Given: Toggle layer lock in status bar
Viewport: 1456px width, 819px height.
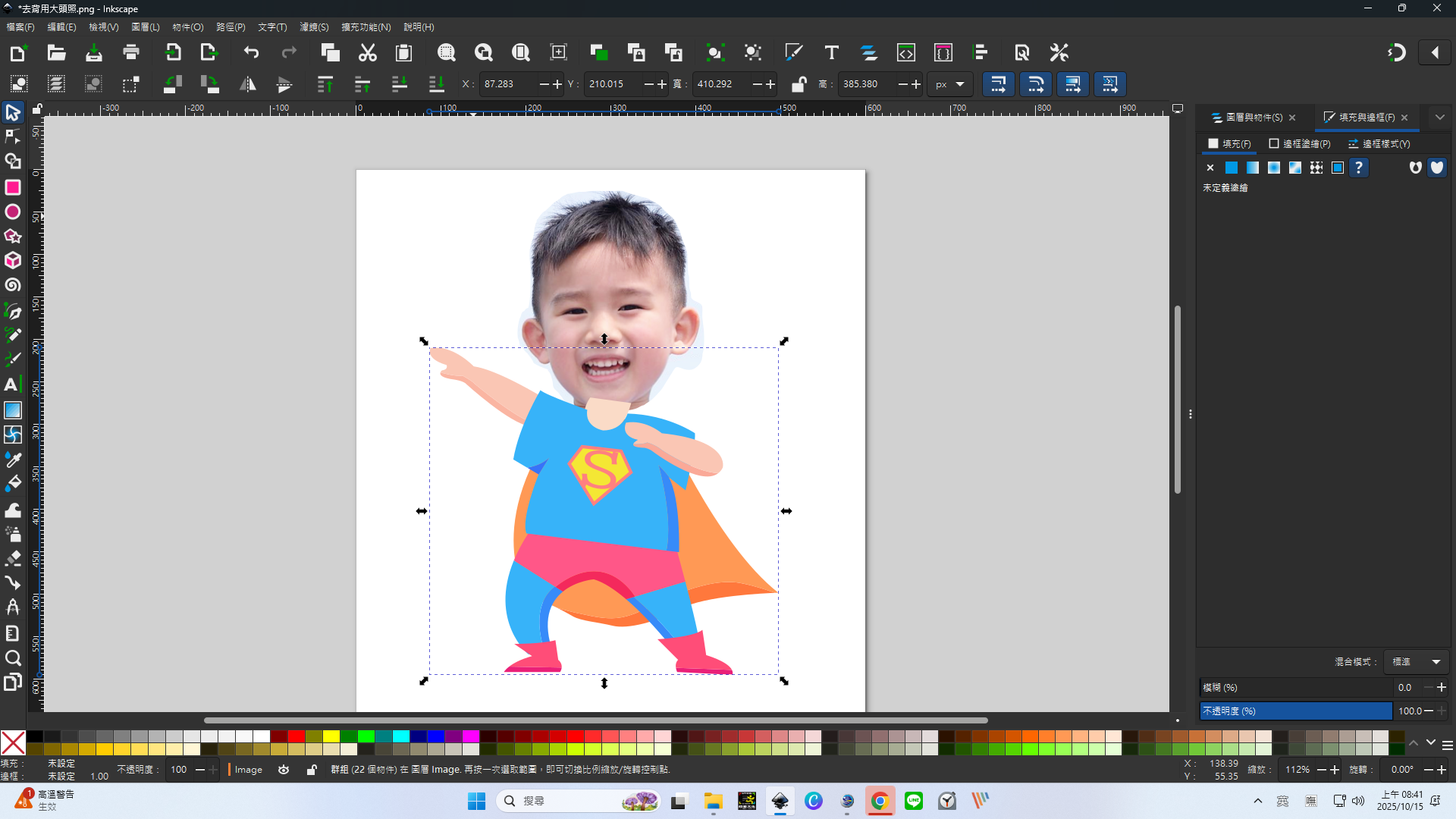Looking at the screenshot, I should tap(311, 770).
